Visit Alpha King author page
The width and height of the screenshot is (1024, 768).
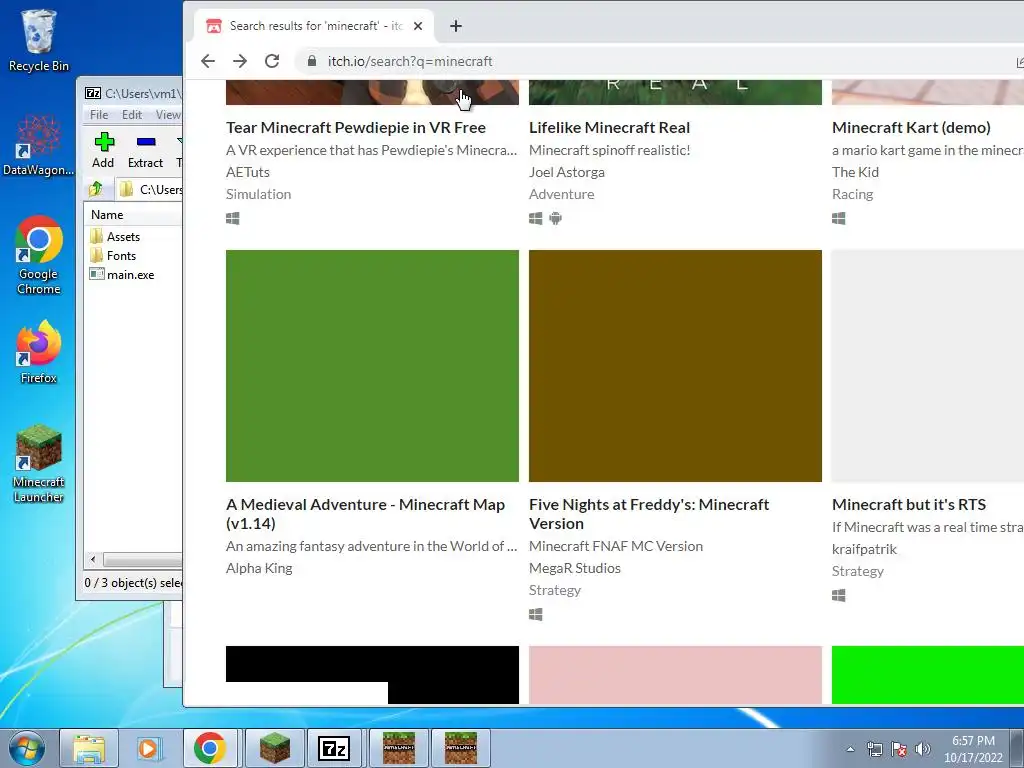(259, 568)
